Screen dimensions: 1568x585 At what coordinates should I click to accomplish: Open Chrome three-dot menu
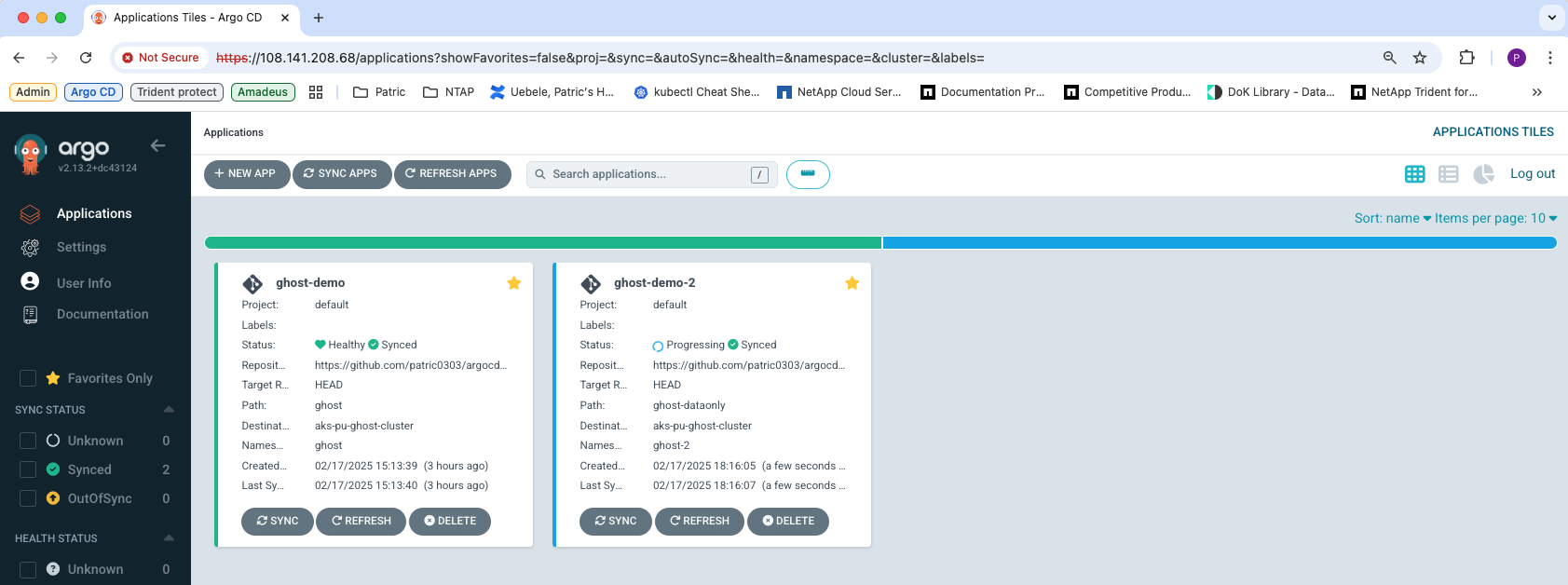1550,58
